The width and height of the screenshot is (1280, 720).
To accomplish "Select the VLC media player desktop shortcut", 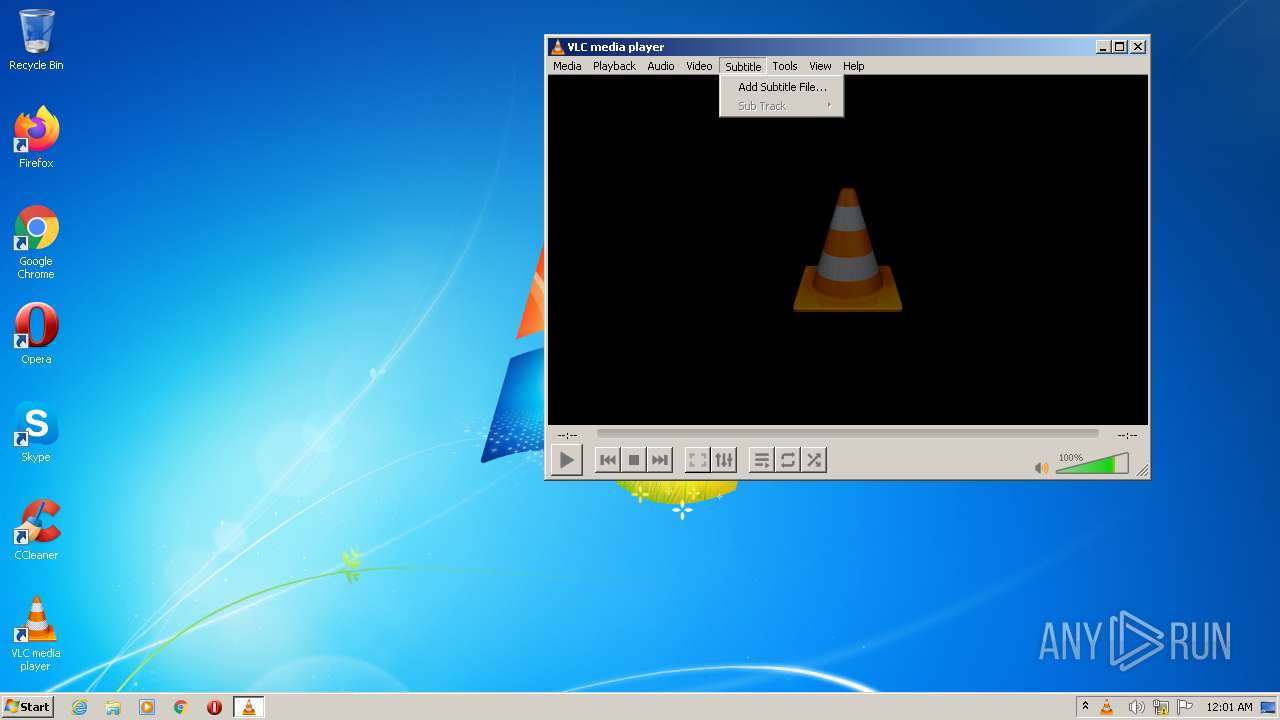I will [36, 634].
